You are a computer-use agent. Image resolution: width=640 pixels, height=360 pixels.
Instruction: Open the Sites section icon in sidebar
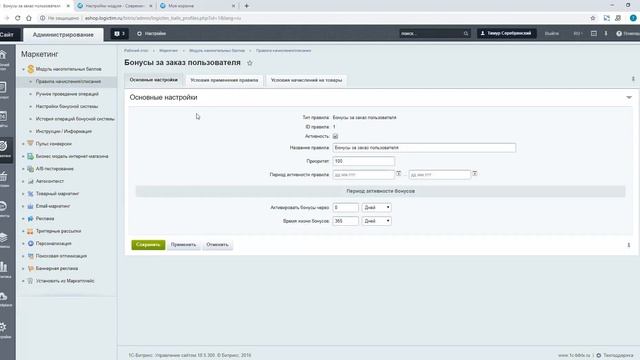[3, 117]
